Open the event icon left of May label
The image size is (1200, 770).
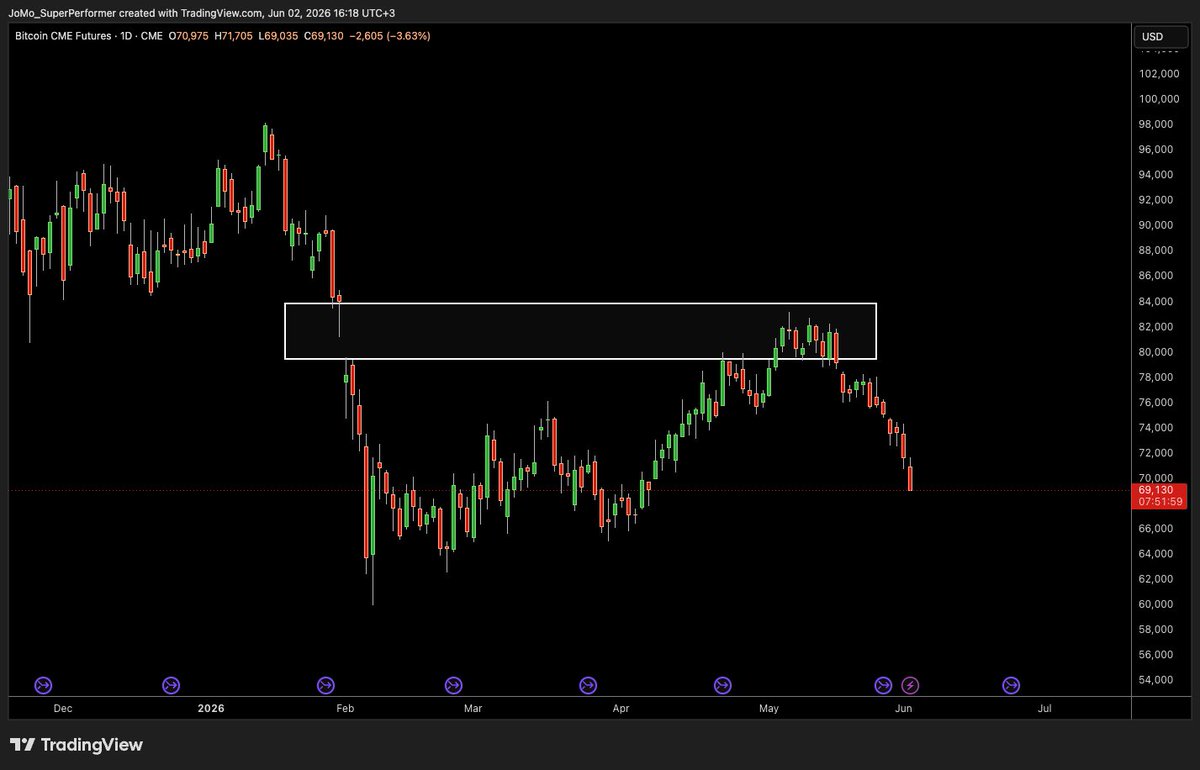pos(722,685)
